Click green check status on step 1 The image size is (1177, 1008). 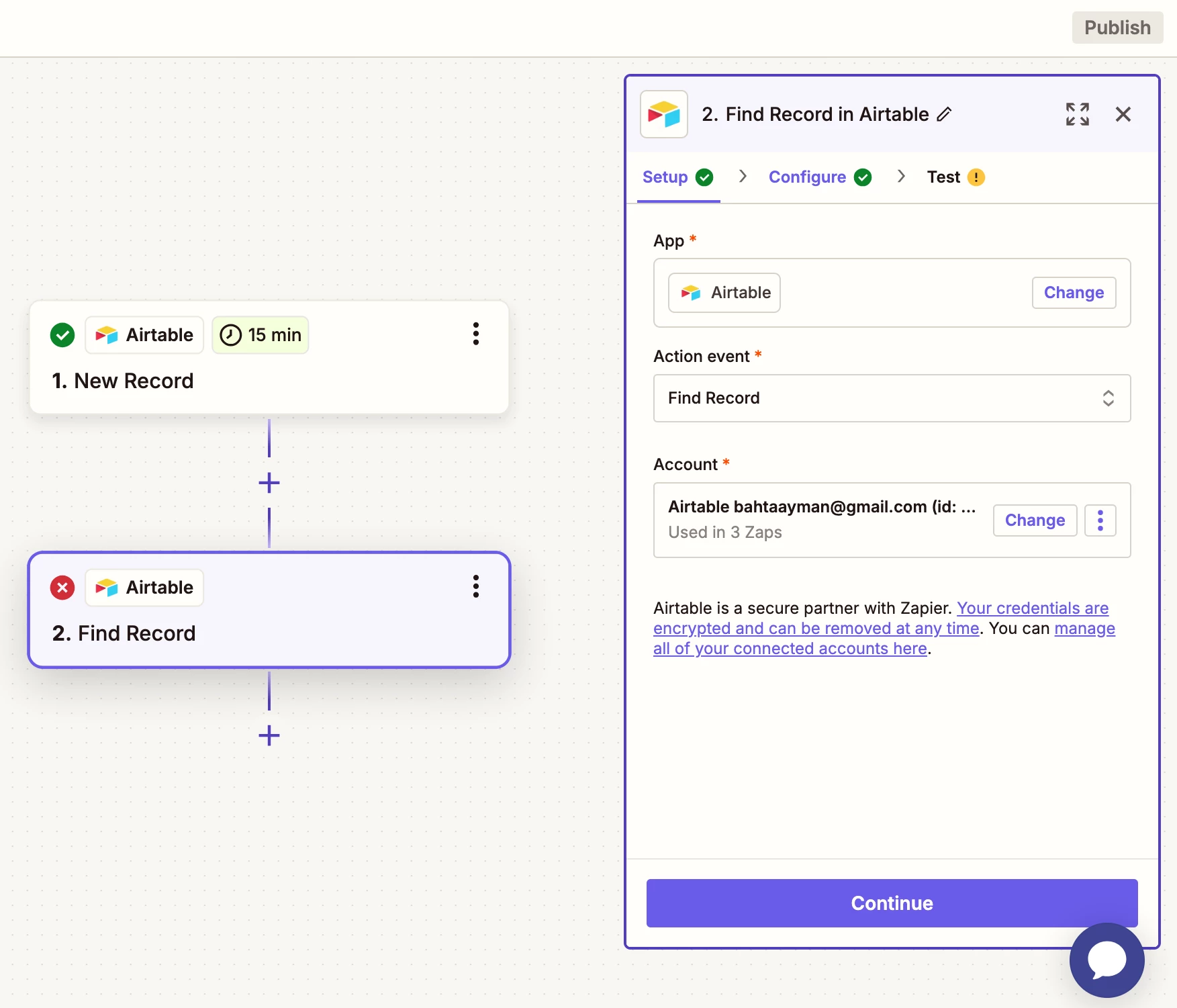click(x=62, y=334)
